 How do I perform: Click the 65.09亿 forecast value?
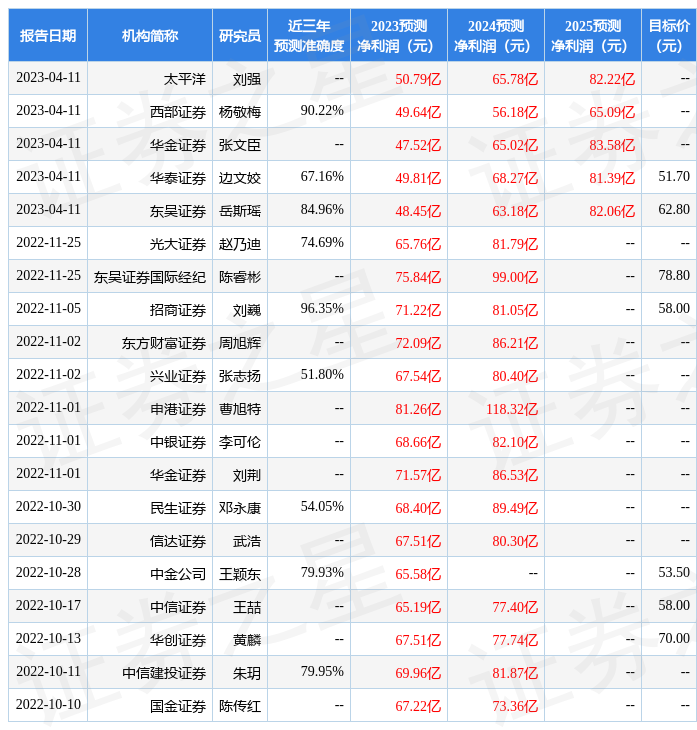coord(612,112)
